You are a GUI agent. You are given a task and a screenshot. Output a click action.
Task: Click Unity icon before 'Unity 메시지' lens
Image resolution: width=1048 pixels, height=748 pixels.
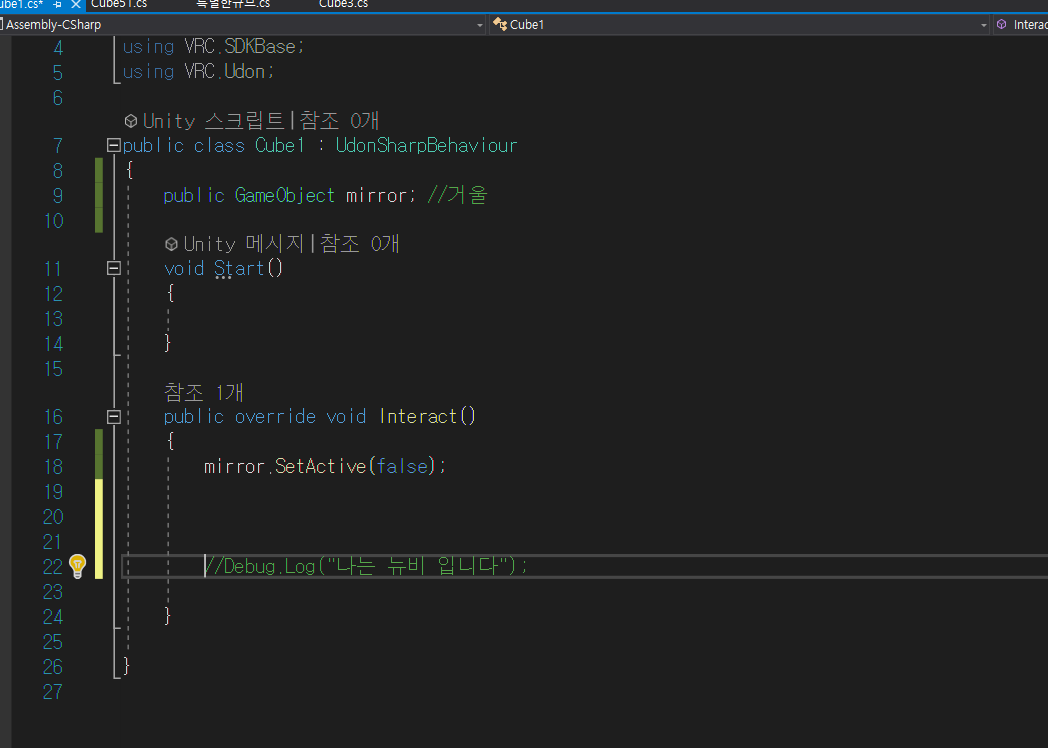[x=171, y=244]
